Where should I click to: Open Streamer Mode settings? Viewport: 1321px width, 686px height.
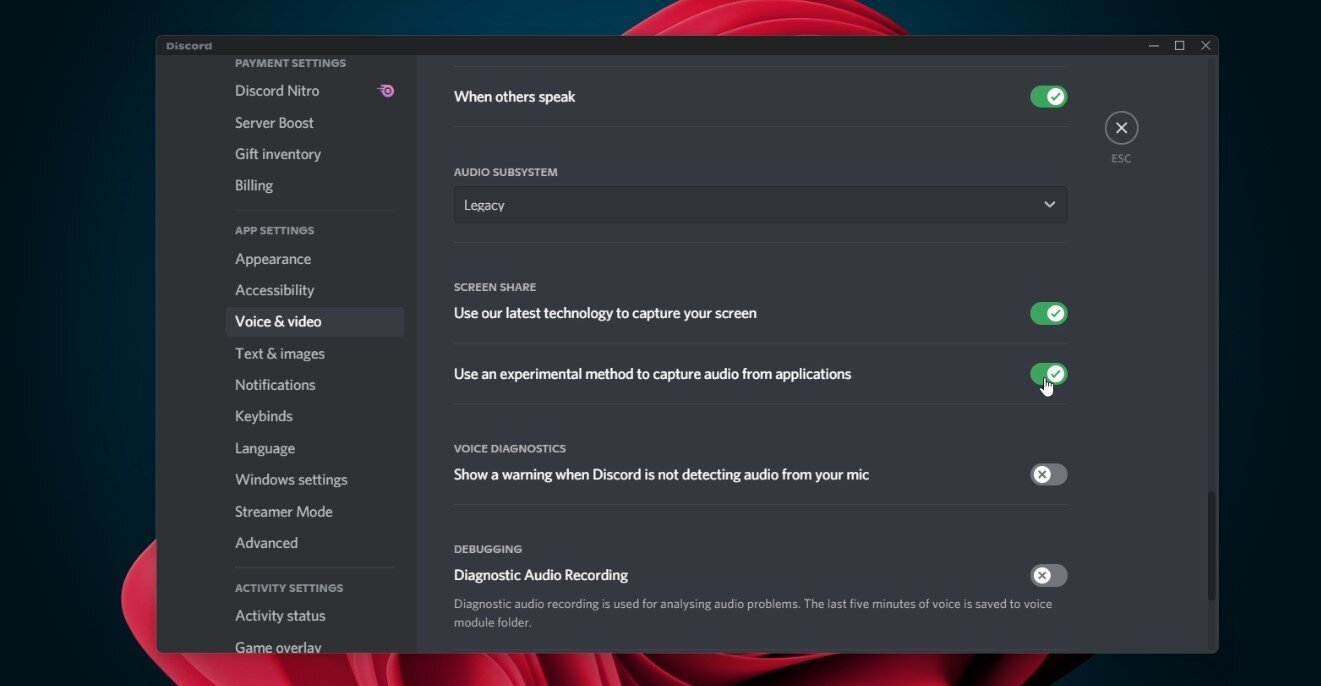(x=284, y=512)
